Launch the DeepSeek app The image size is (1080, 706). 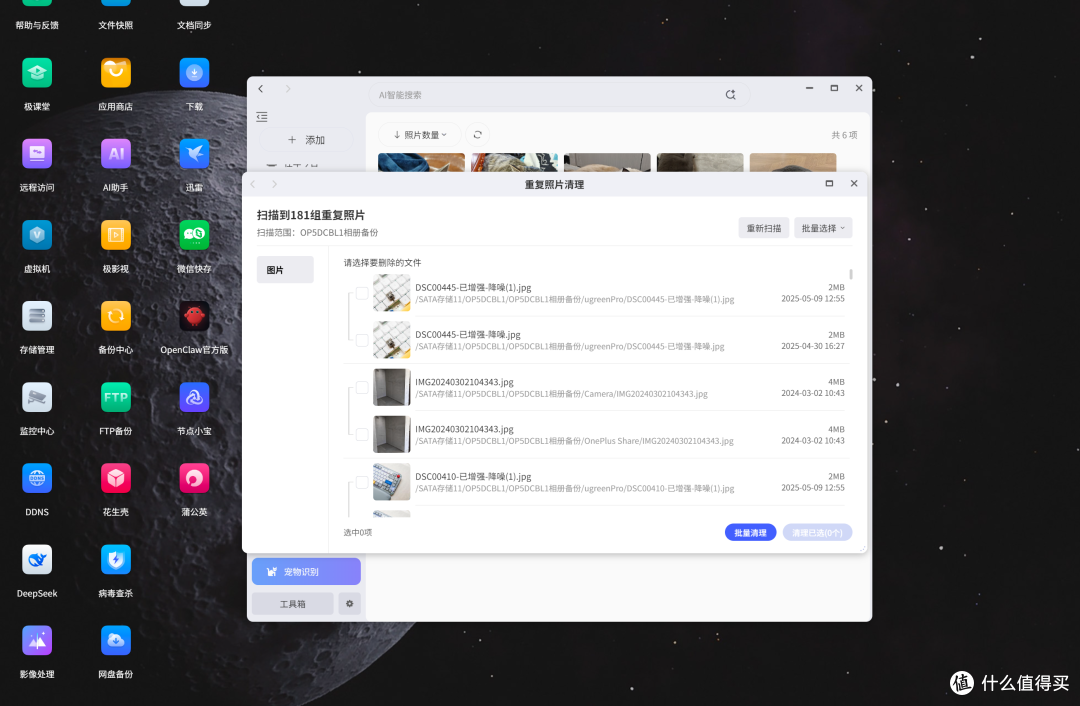click(37, 560)
